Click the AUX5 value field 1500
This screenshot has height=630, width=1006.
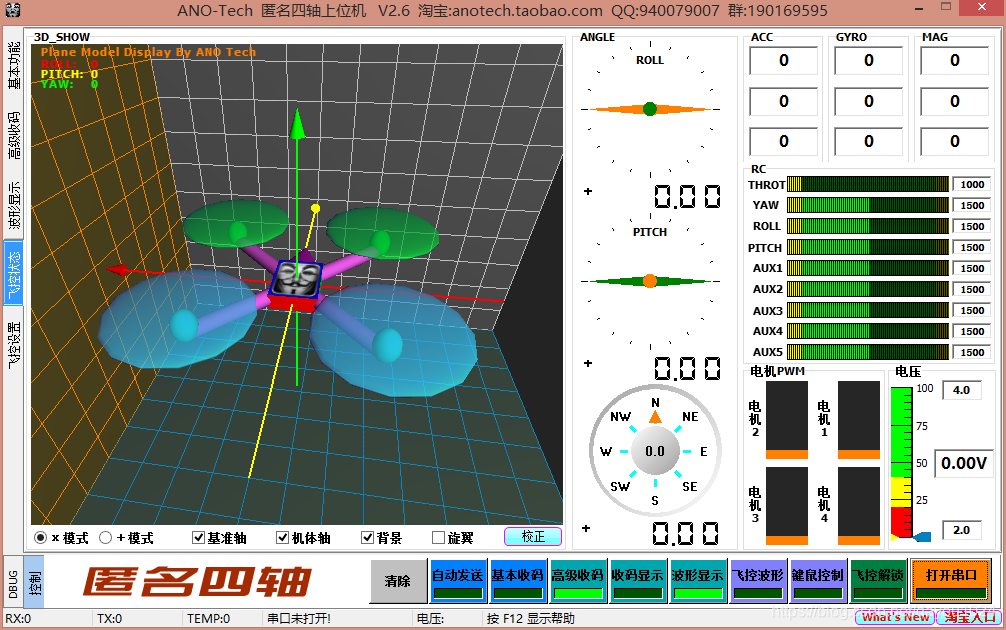point(971,352)
